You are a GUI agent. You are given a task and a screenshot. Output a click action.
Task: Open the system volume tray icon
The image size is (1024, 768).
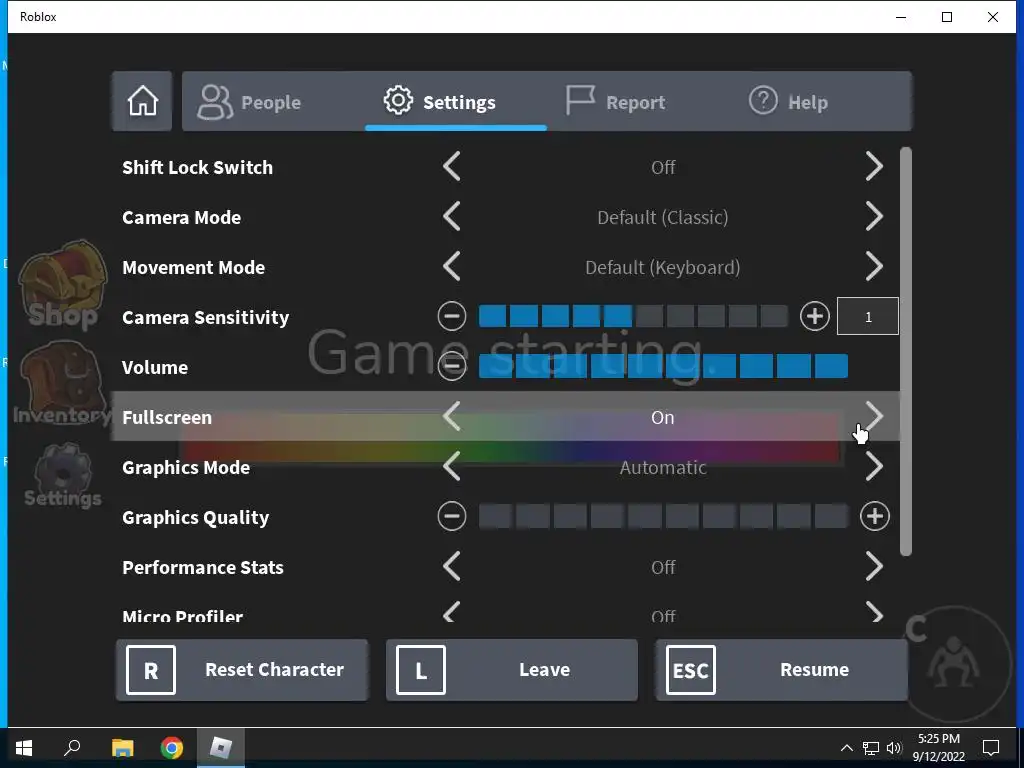click(x=894, y=748)
